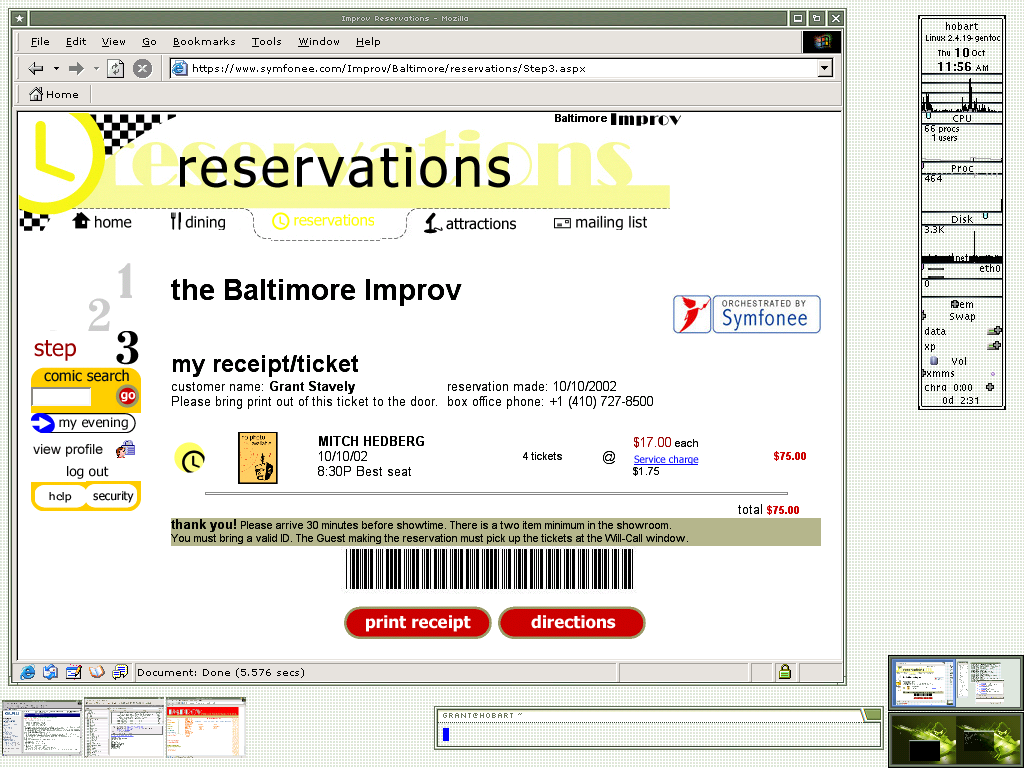Select the first taskbar window thumbnail
The height and width of the screenshot is (768, 1024).
point(42,728)
